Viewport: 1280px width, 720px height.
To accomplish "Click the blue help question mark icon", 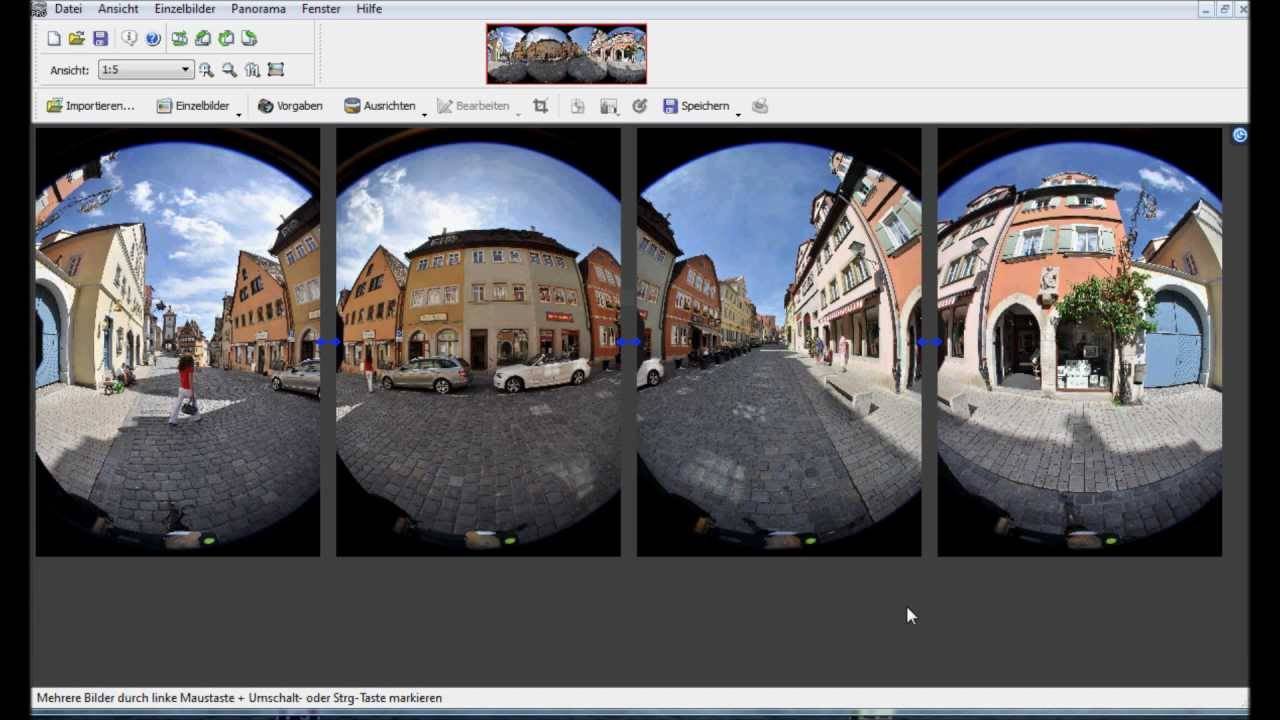I will click(x=152, y=38).
